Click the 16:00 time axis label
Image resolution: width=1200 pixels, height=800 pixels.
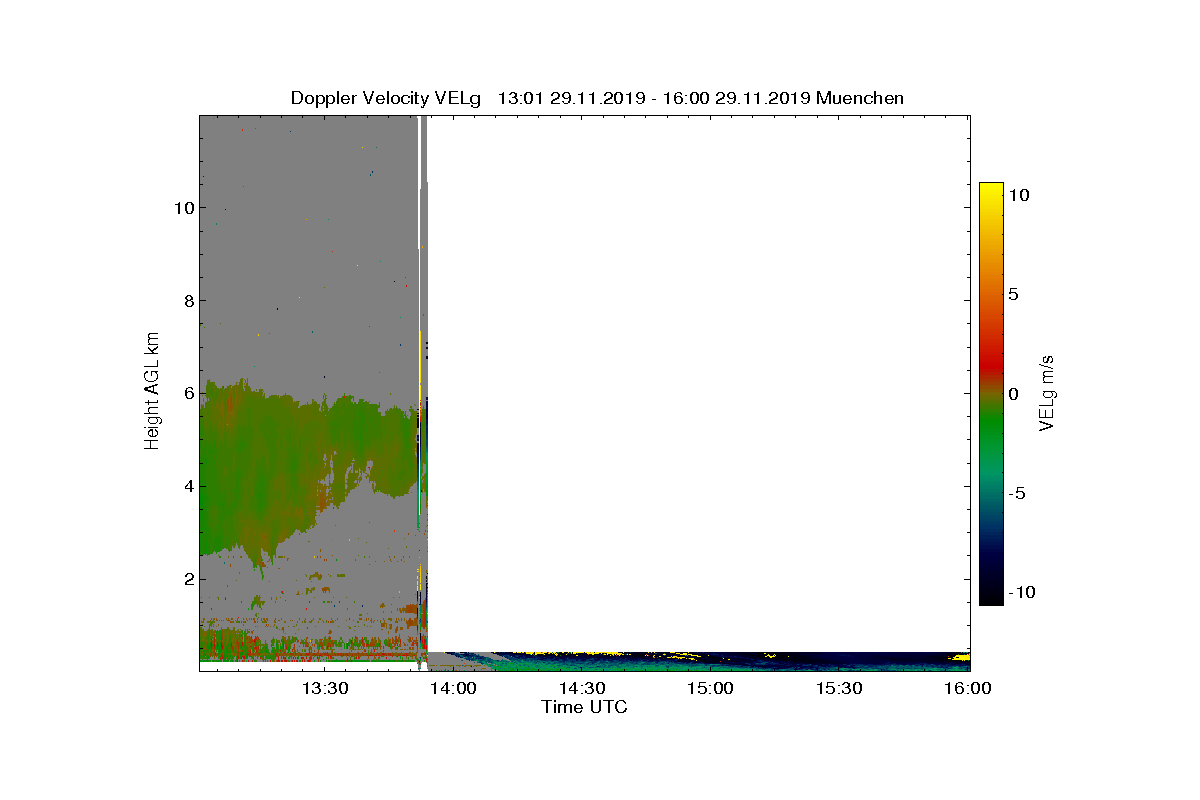pyautogui.click(x=967, y=688)
